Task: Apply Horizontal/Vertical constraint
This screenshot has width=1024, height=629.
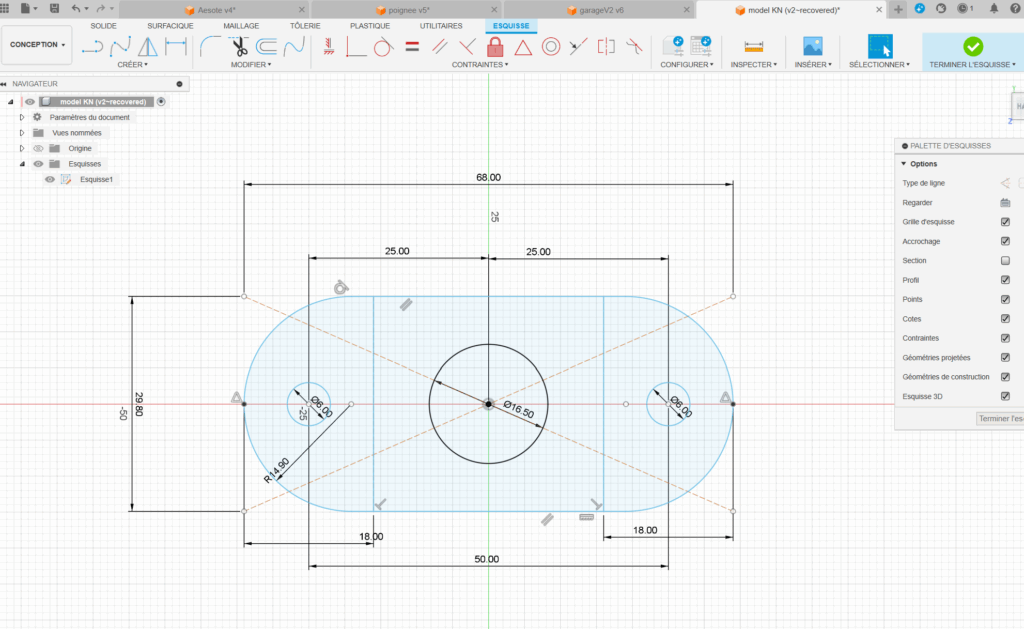Action: pyautogui.click(x=329, y=47)
